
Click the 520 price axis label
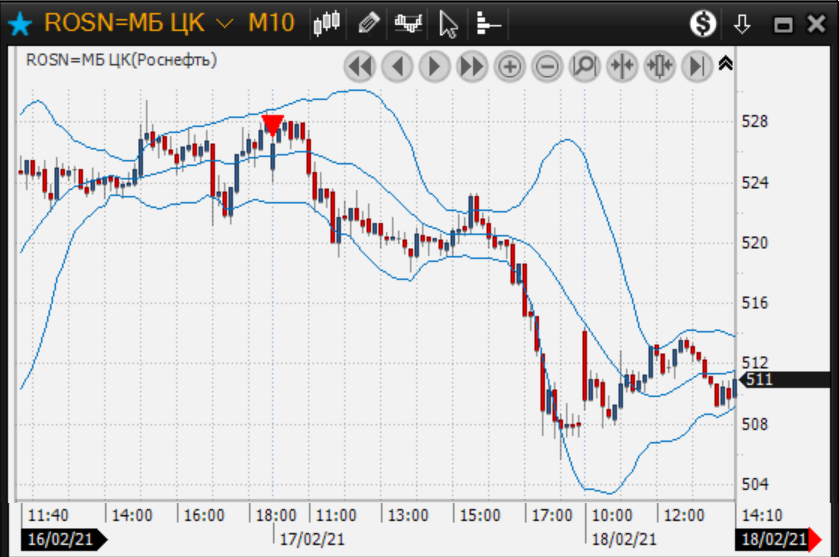click(754, 243)
